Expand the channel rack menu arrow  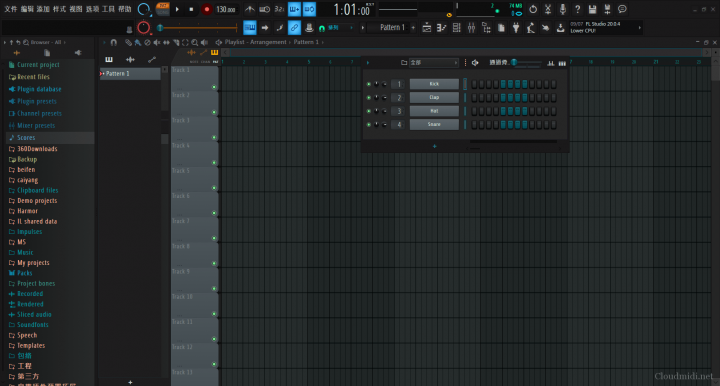(368, 63)
